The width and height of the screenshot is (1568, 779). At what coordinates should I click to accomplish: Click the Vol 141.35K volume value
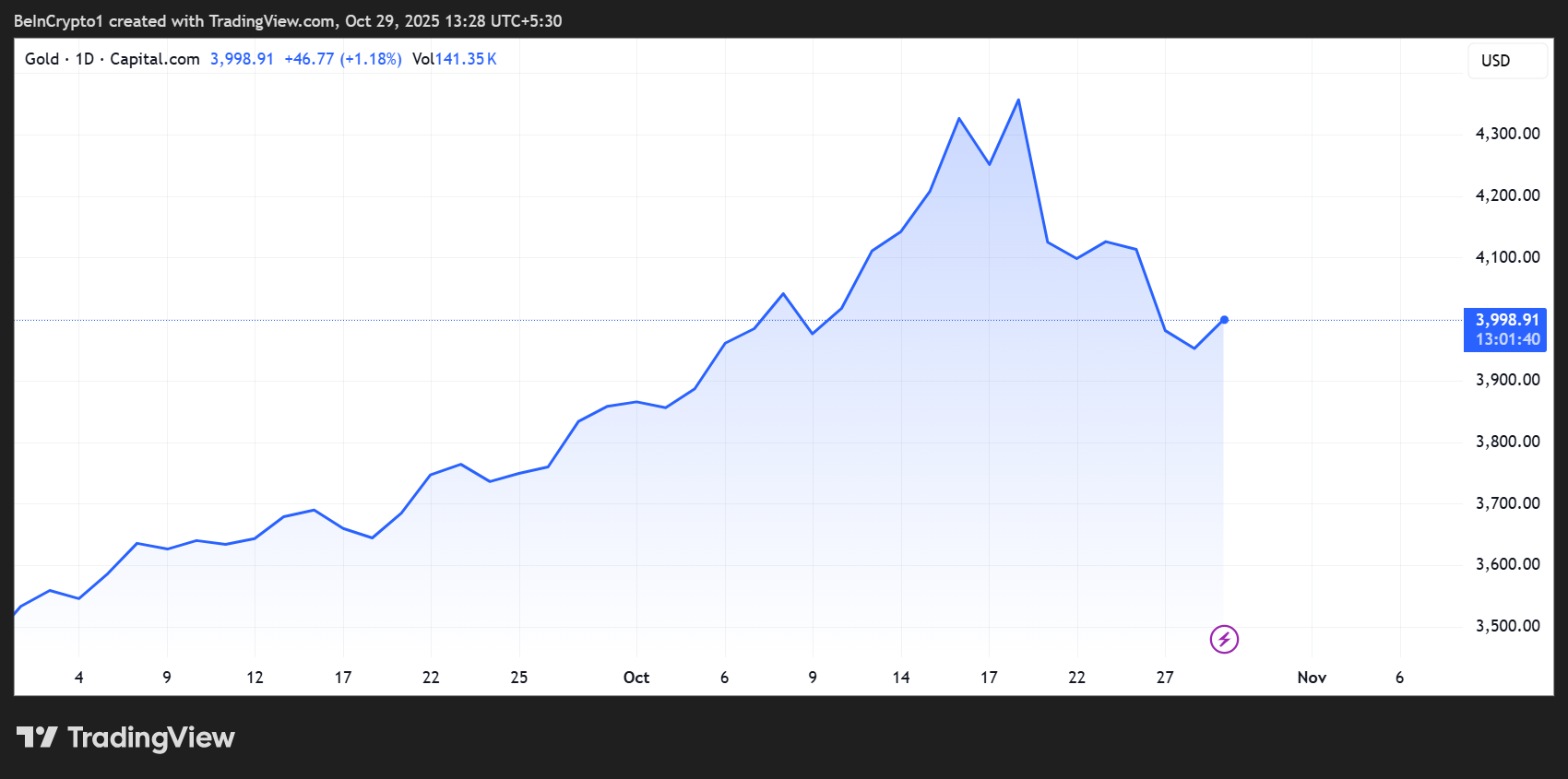(455, 59)
